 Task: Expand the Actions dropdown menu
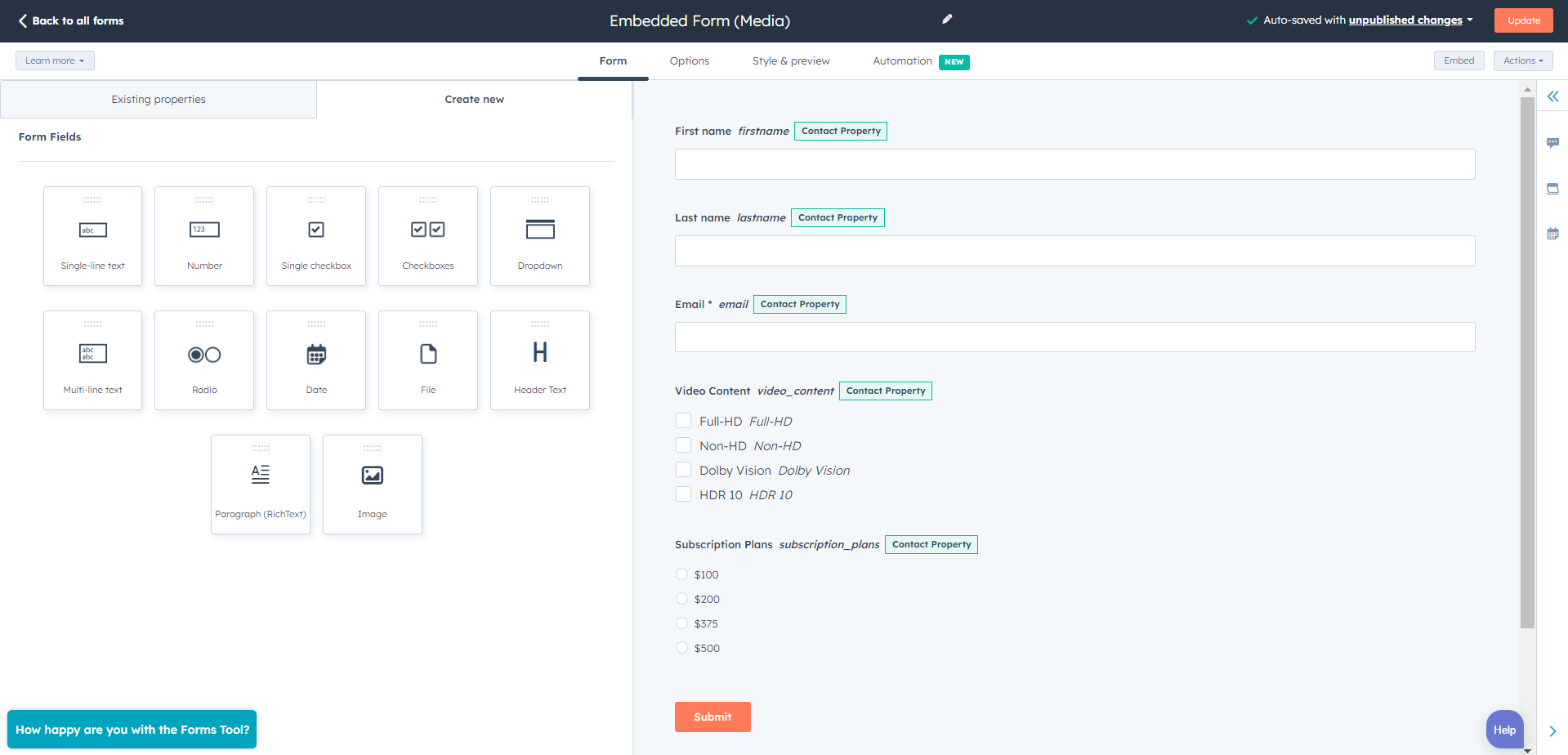click(x=1523, y=60)
